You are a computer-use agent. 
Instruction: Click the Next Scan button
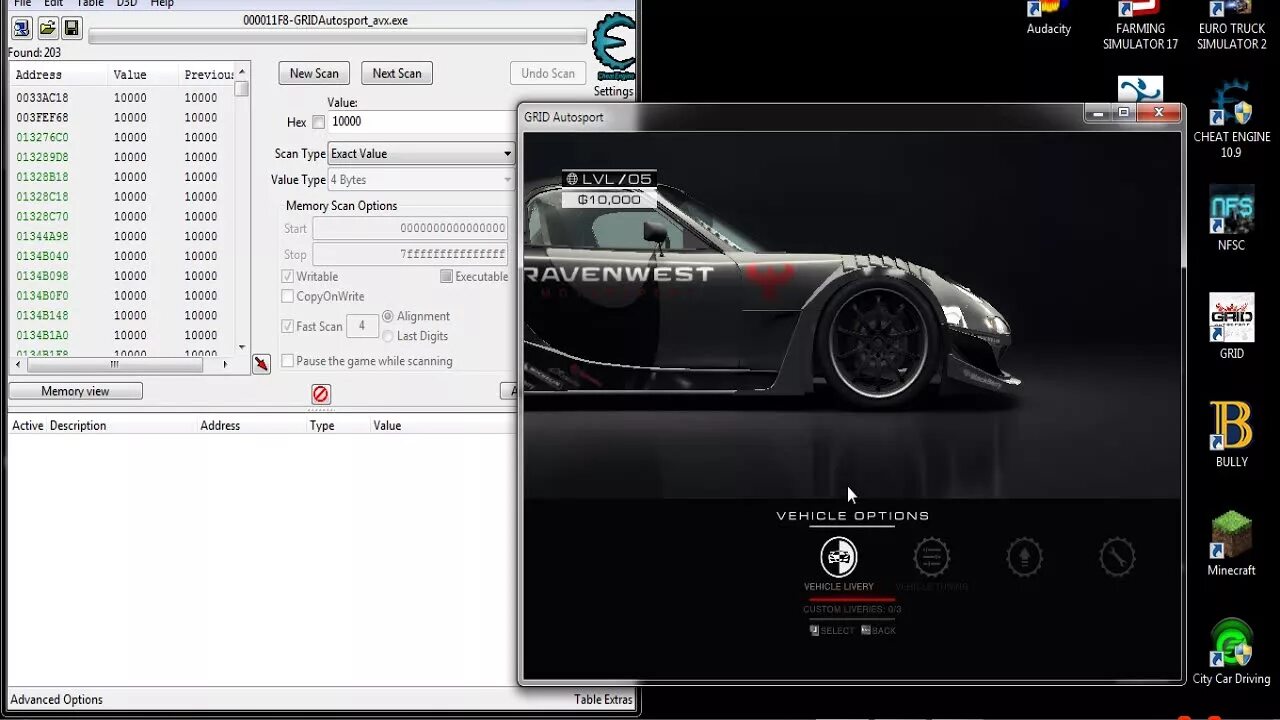[x=397, y=73]
